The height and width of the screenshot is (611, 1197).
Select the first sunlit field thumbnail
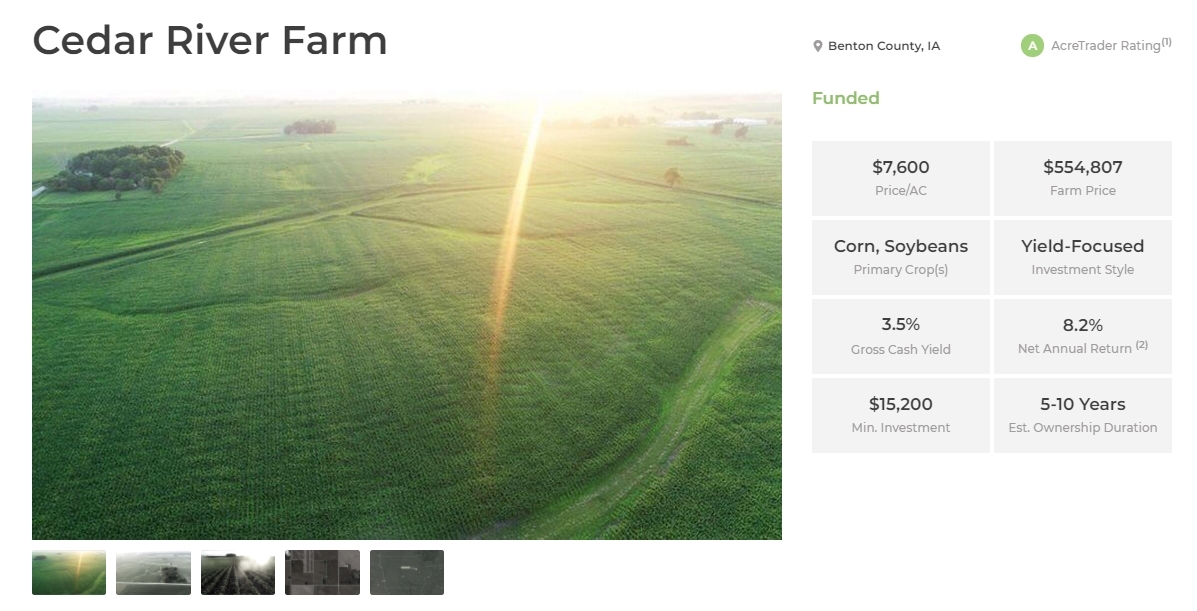point(69,572)
